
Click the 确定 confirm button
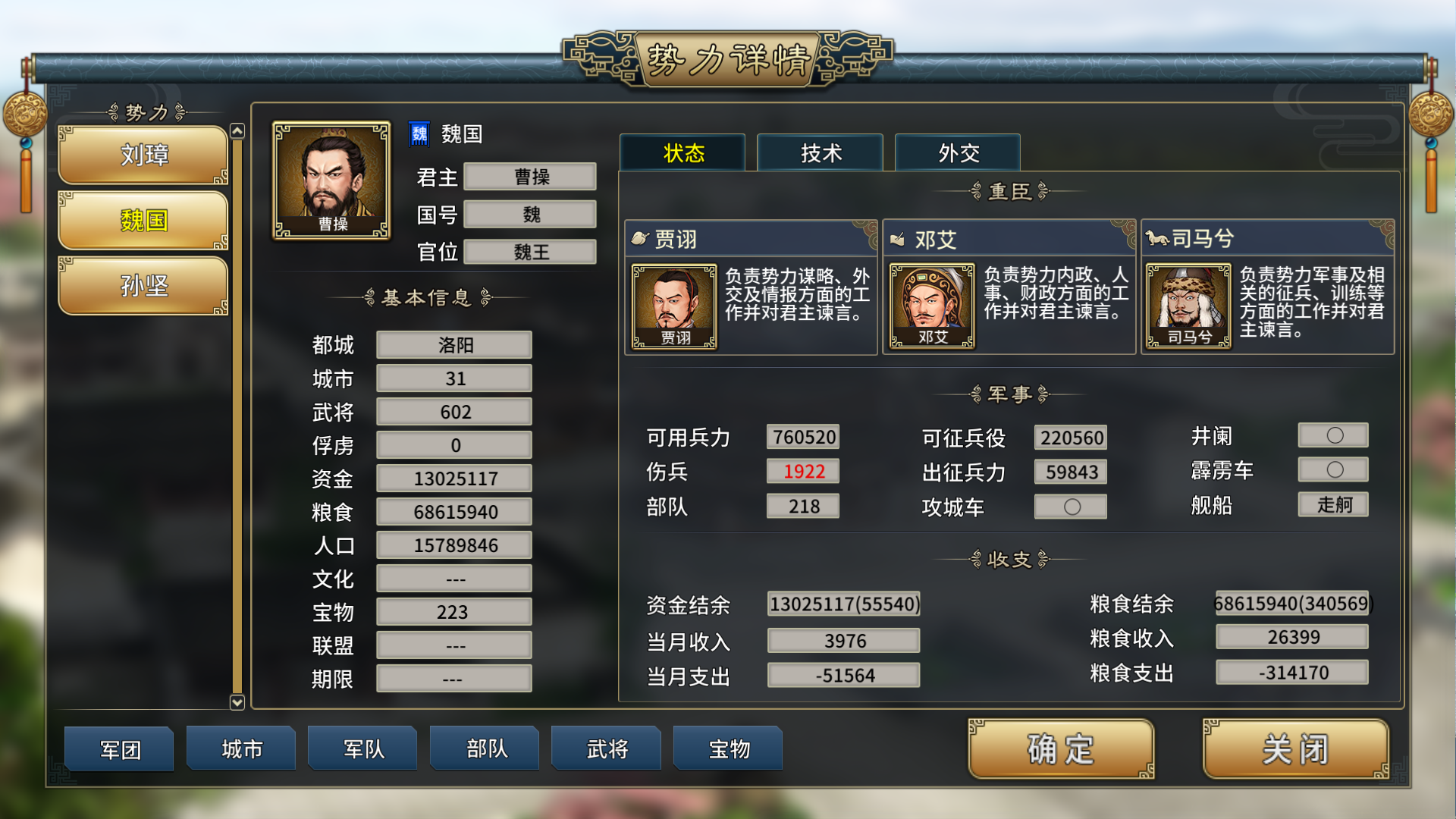(1061, 749)
